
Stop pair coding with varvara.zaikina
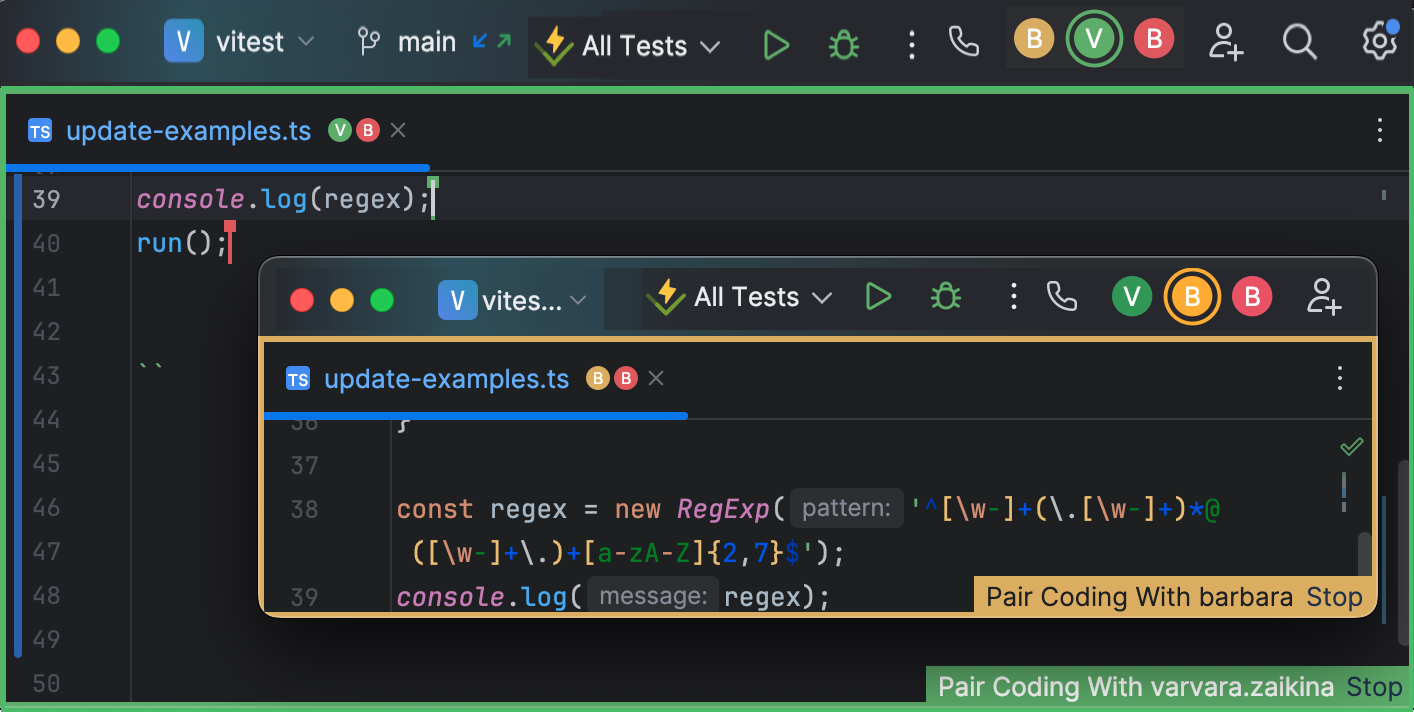[x=1375, y=686]
